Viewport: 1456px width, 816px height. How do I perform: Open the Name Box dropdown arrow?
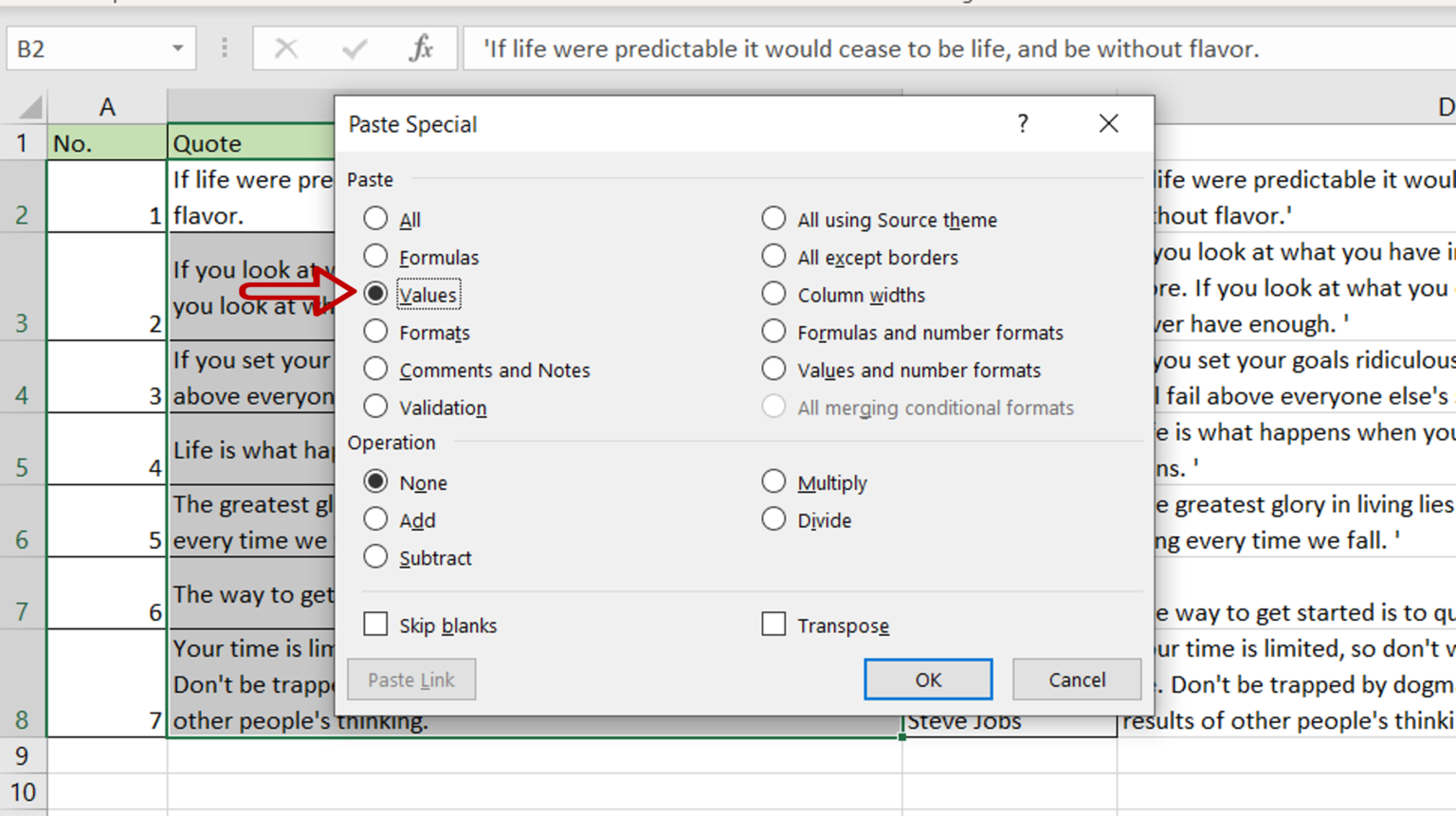(x=177, y=48)
